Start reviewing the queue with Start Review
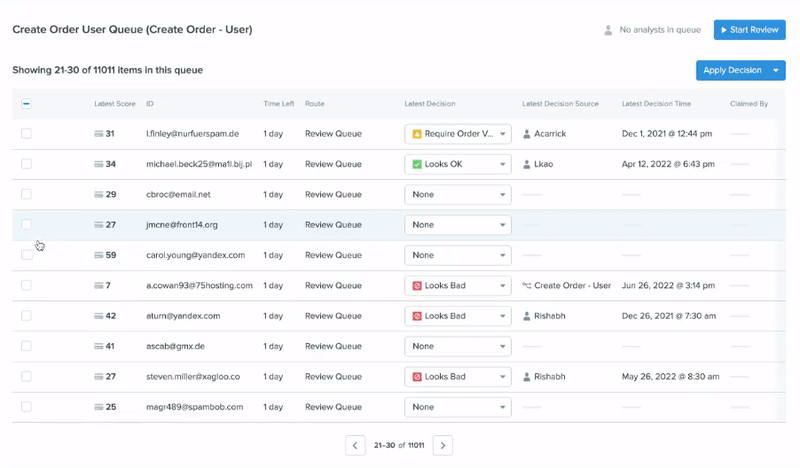The height and width of the screenshot is (468, 800). (x=749, y=30)
